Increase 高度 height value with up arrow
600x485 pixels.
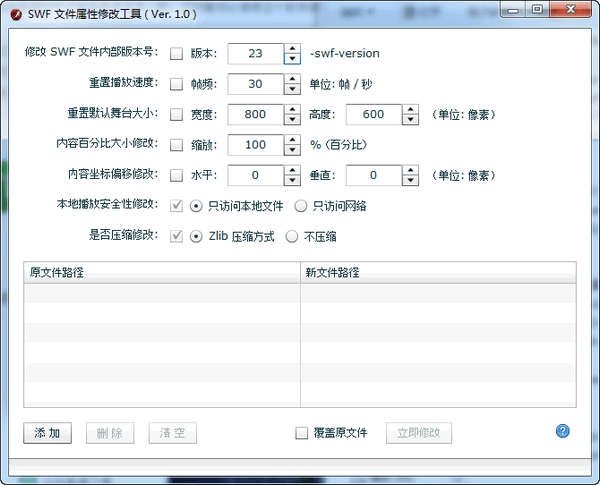tap(410, 109)
